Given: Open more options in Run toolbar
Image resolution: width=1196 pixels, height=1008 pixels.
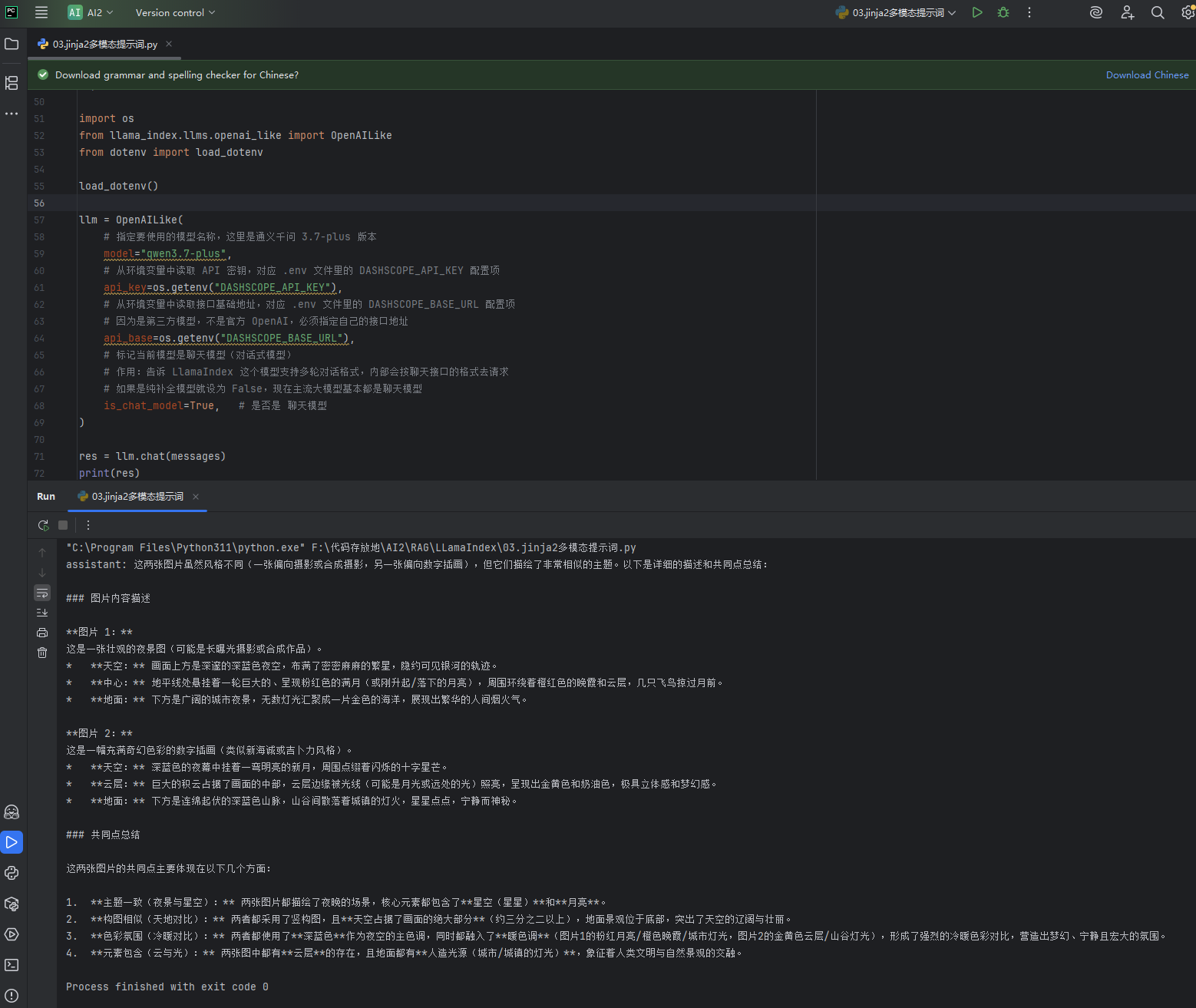Looking at the screenshot, I should pyautogui.click(x=88, y=525).
